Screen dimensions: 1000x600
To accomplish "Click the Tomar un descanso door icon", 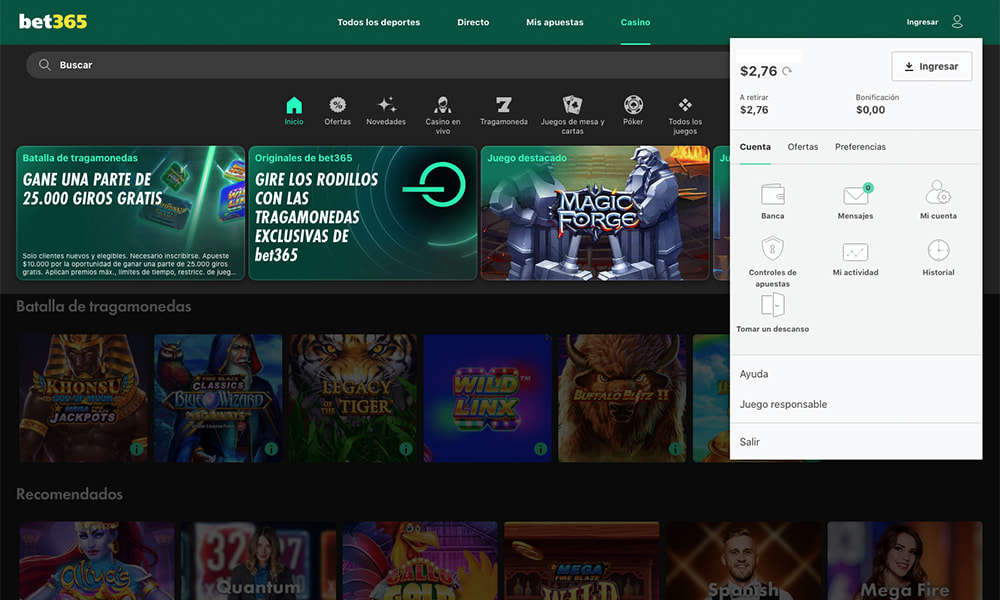I will click(772, 305).
